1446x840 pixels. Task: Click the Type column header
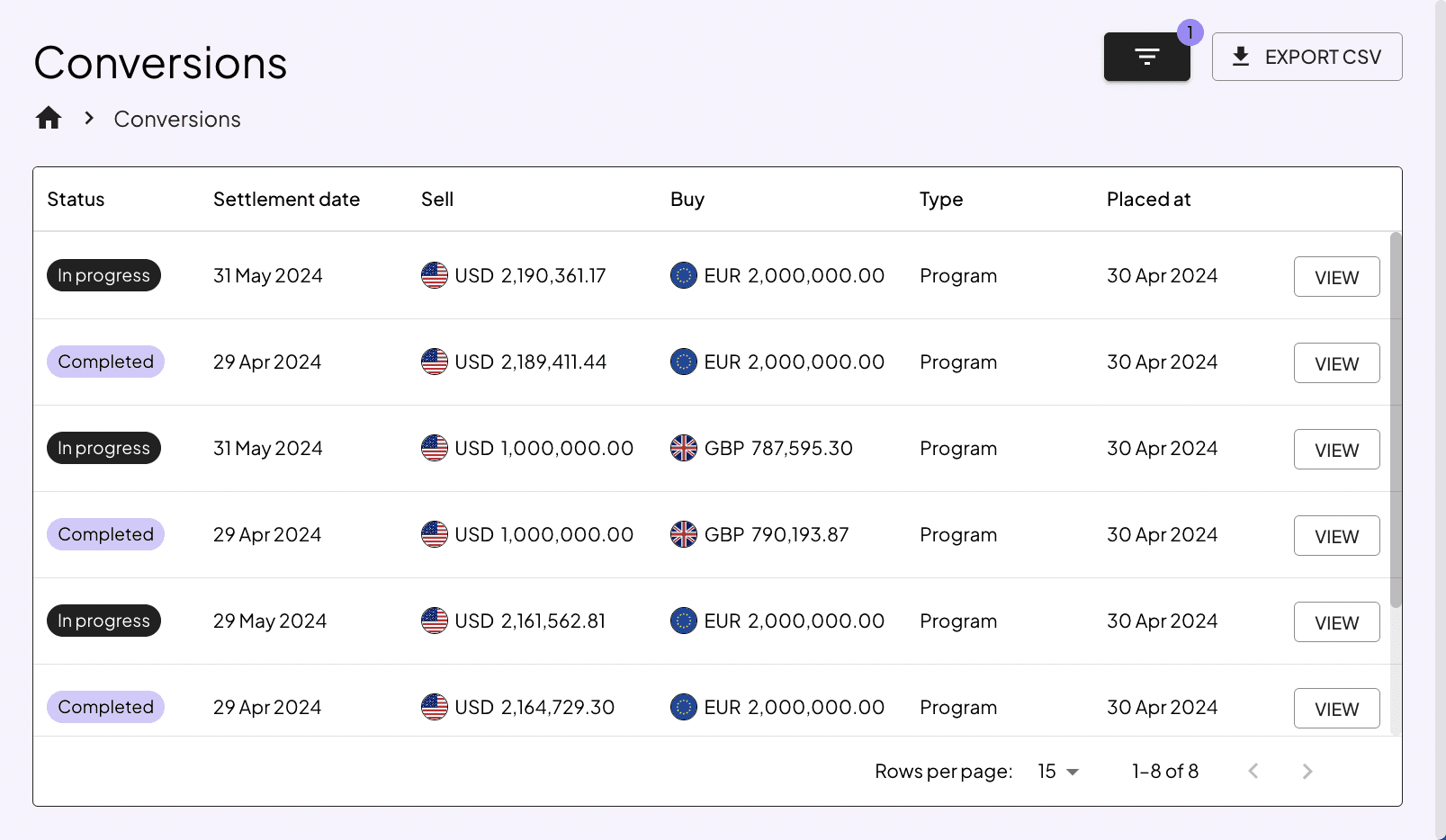(x=941, y=200)
